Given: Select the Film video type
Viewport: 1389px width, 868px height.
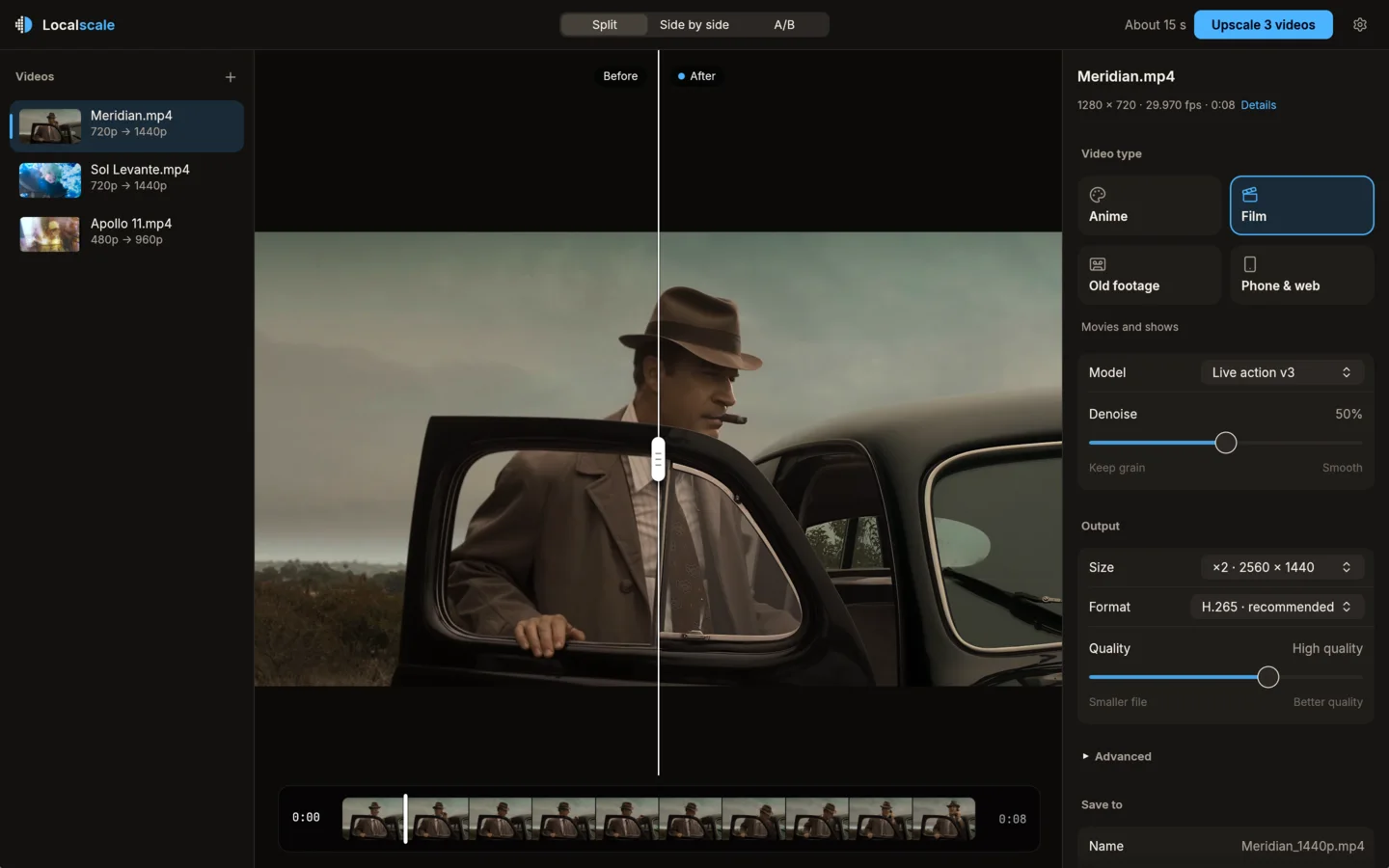Looking at the screenshot, I should pos(1301,205).
